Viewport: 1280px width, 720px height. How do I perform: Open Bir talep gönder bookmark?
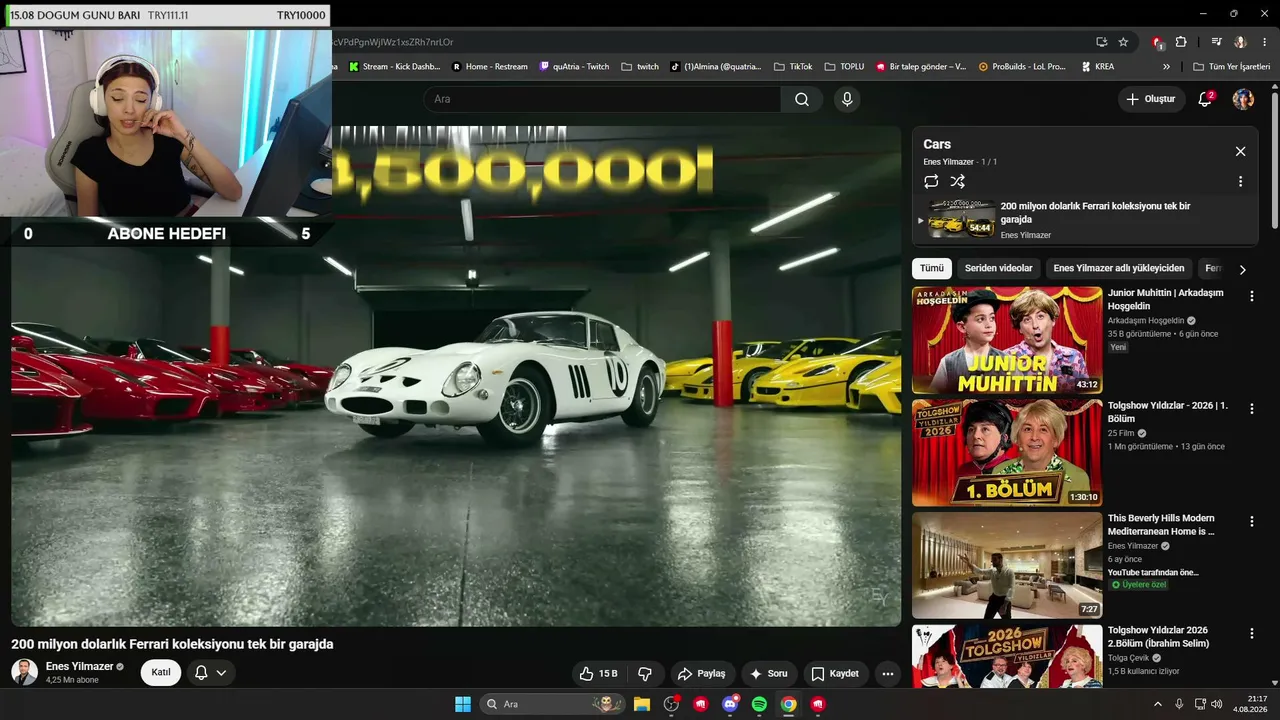pyautogui.click(x=921, y=67)
